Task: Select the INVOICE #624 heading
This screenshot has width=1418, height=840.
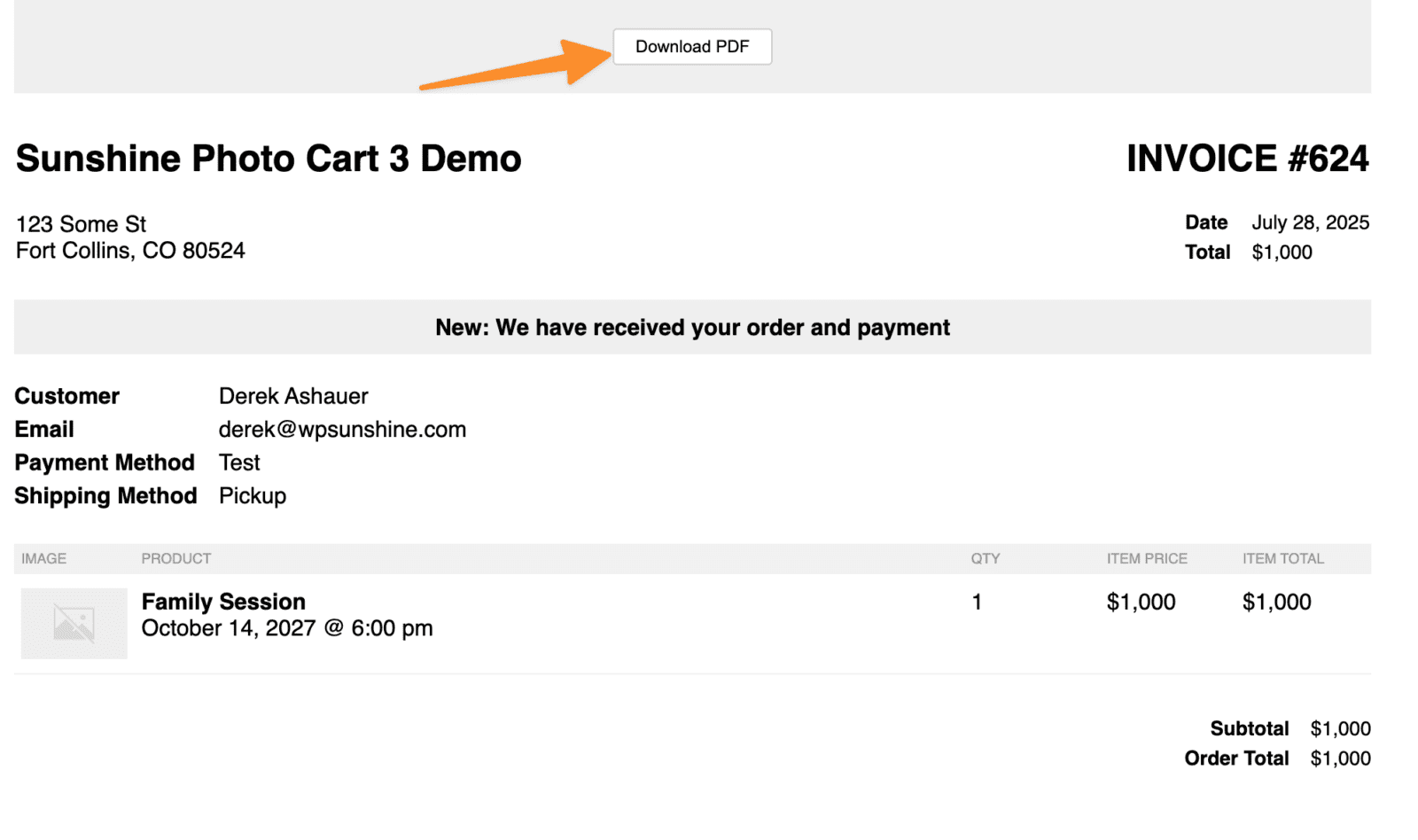Action: point(1247,159)
